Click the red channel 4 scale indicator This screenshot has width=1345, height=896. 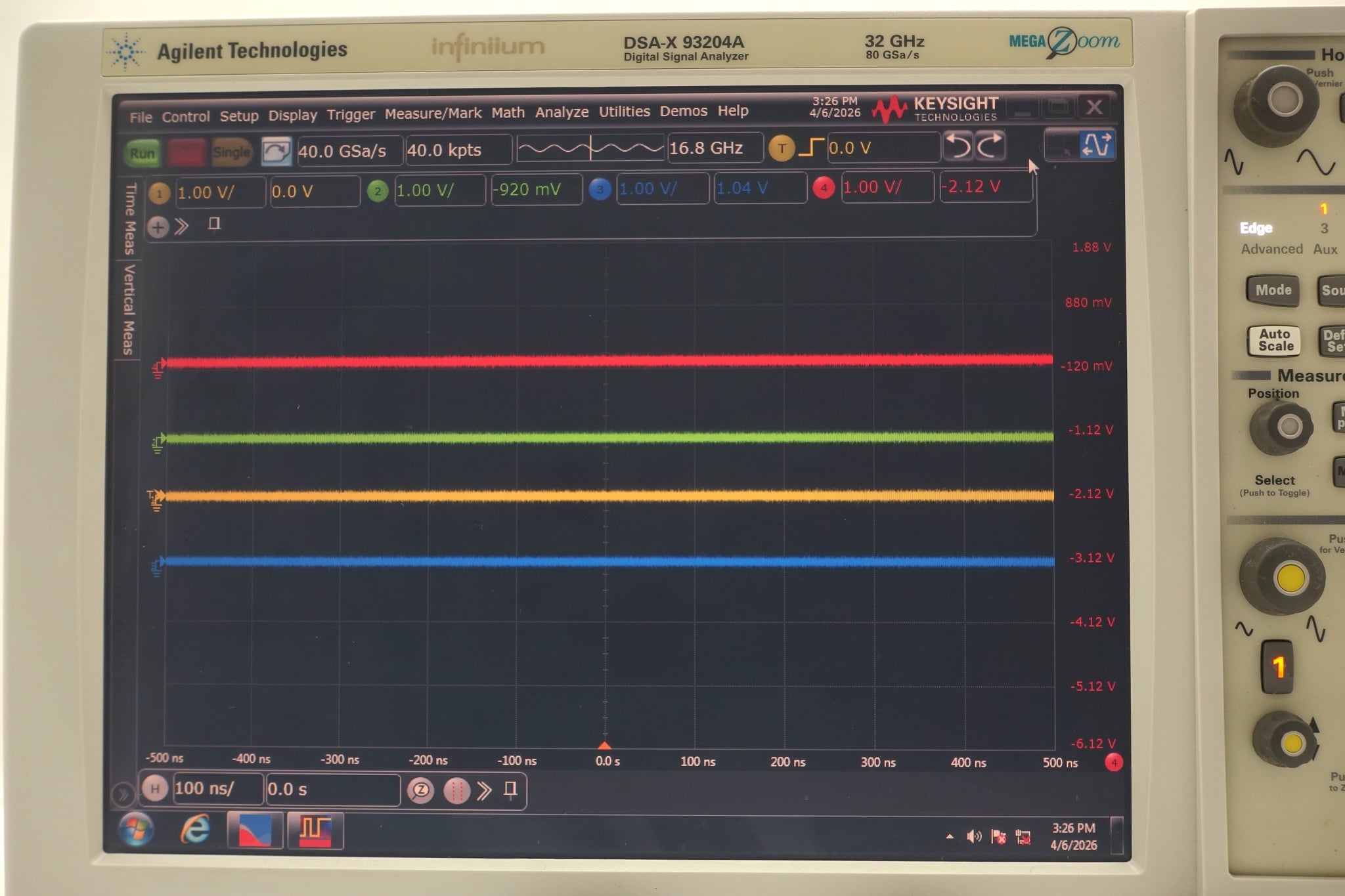[x=1113, y=762]
